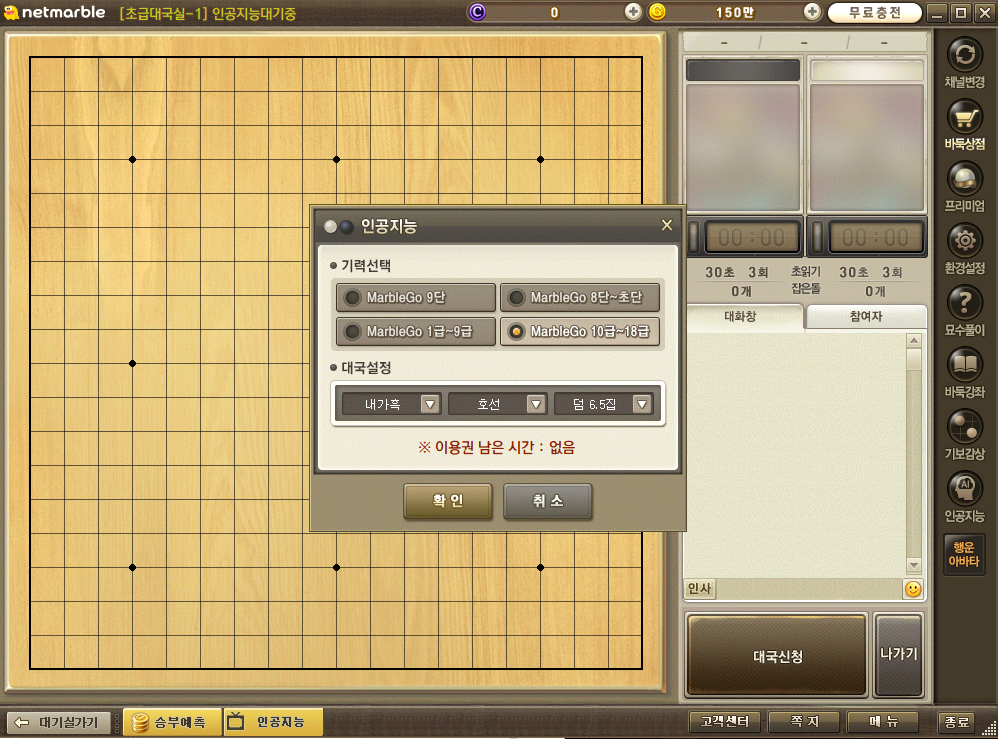Screen dimensions: 998x739
Task: Open the 쪽지 message button
Action: (805, 722)
